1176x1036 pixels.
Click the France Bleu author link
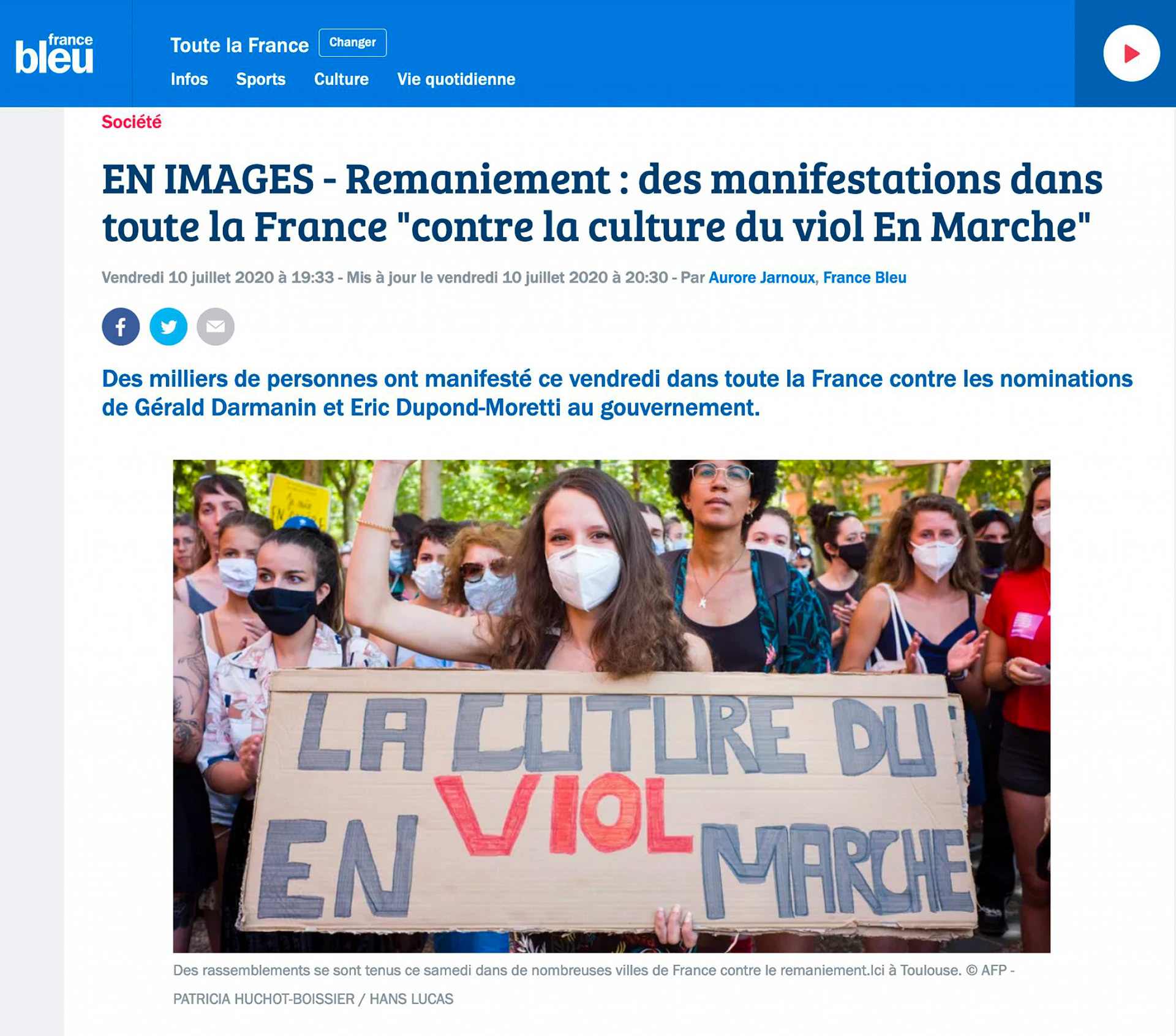[864, 278]
